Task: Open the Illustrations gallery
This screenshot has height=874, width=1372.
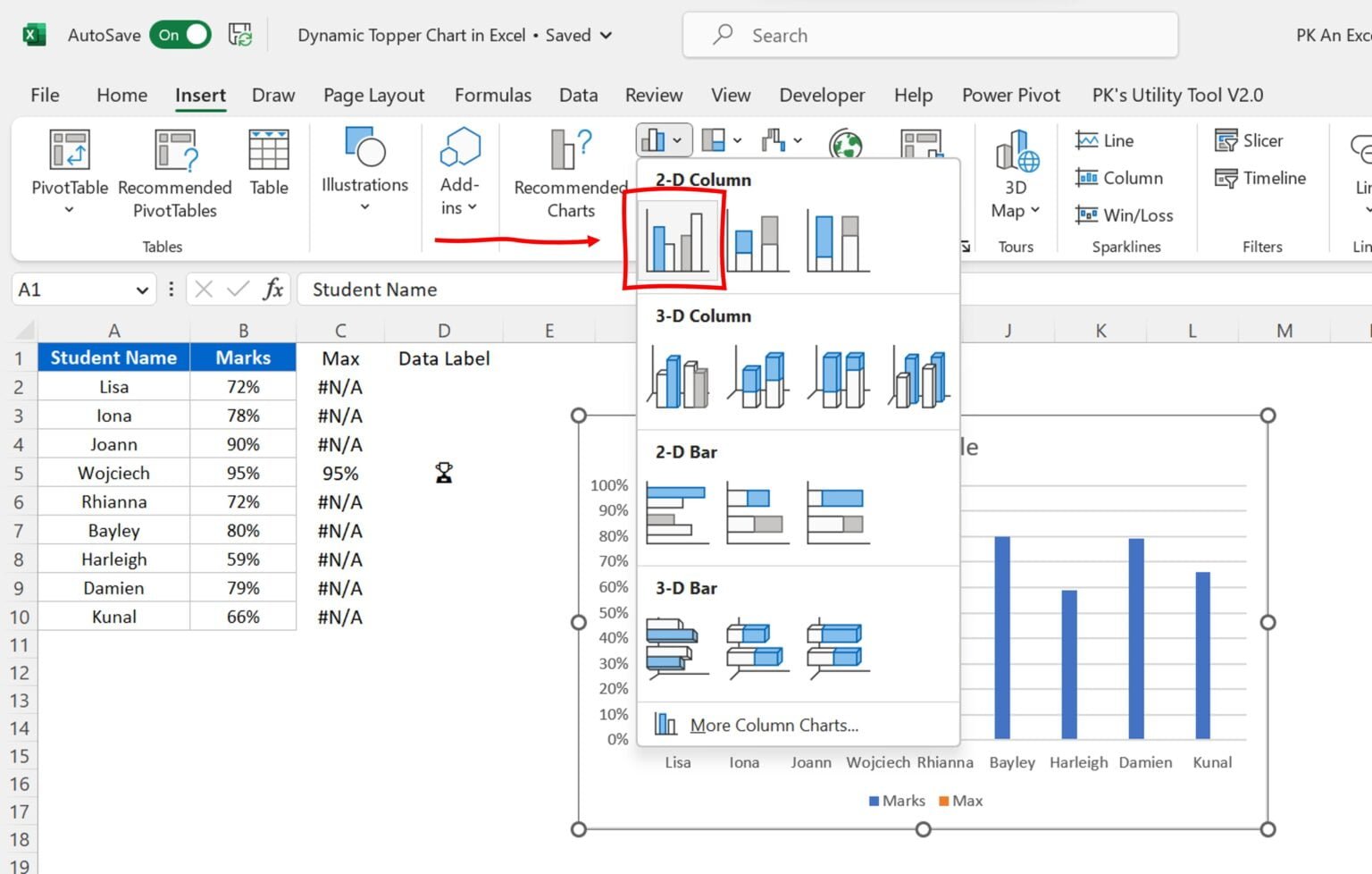Action: point(364,174)
